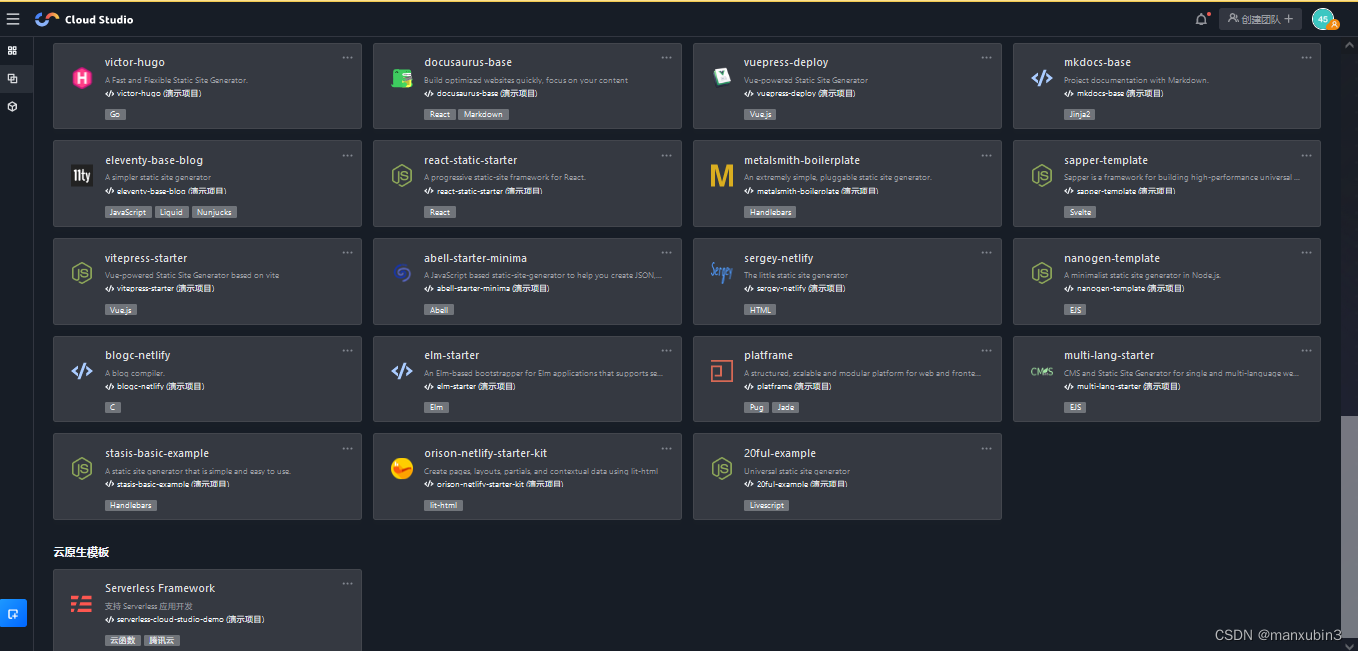
Task: Click the 20ful-example JS icon
Action: pos(722,469)
